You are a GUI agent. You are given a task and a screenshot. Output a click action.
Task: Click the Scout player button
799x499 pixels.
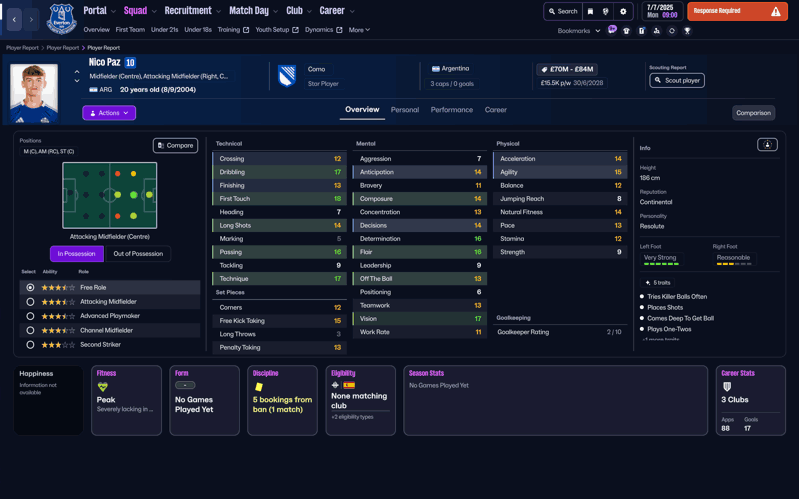pyautogui.click(x=677, y=80)
